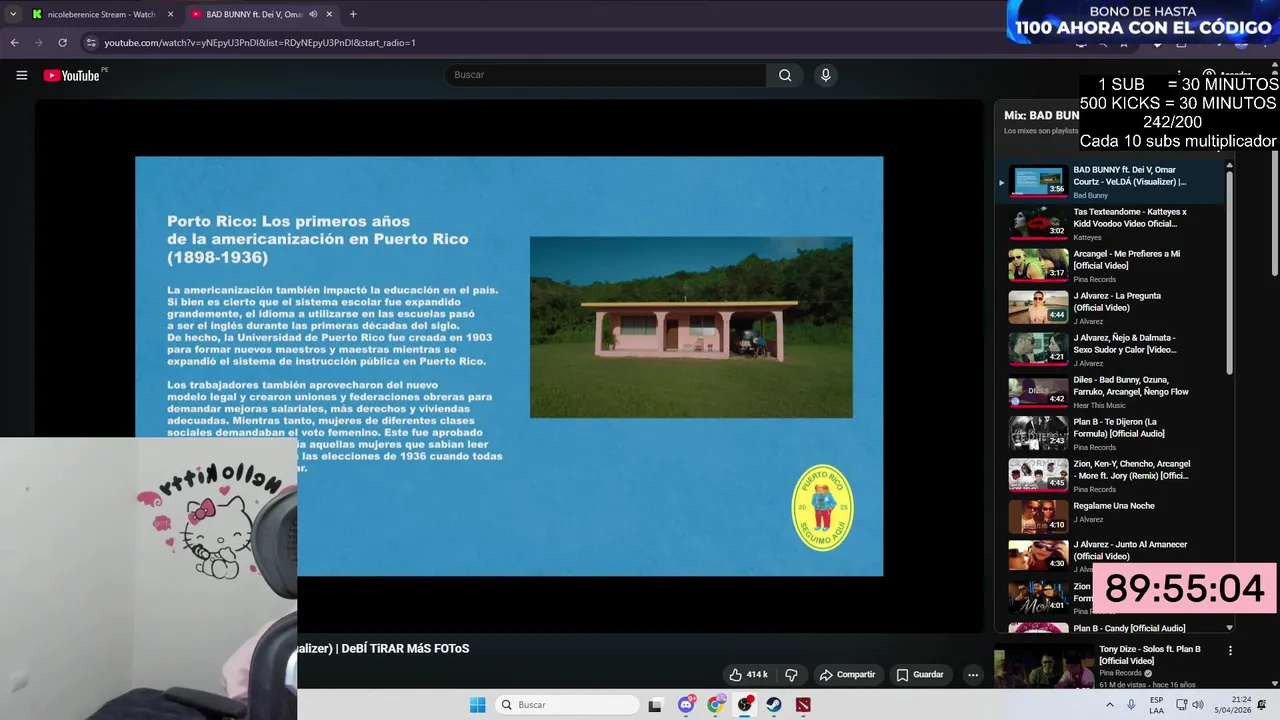Click Pina Records channel under Tony Dize

tap(1121, 673)
